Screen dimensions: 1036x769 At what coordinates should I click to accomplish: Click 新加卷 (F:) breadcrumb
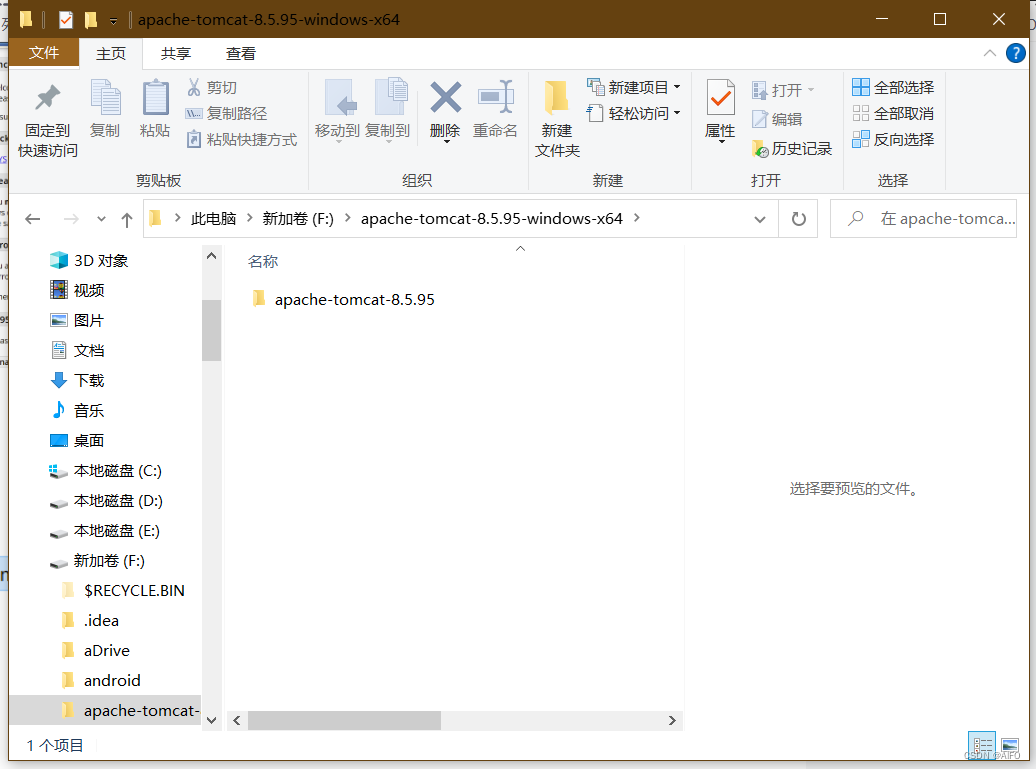[298, 219]
